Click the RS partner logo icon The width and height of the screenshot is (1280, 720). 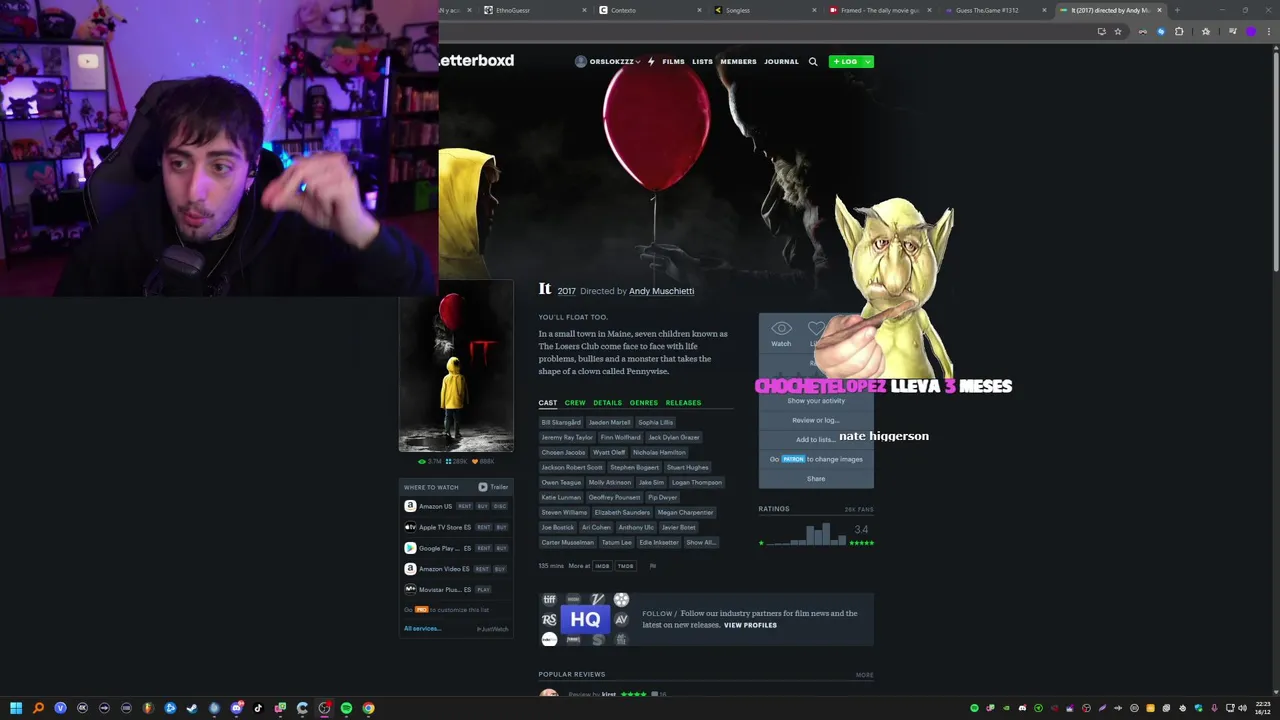pyautogui.click(x=549, y=620)
